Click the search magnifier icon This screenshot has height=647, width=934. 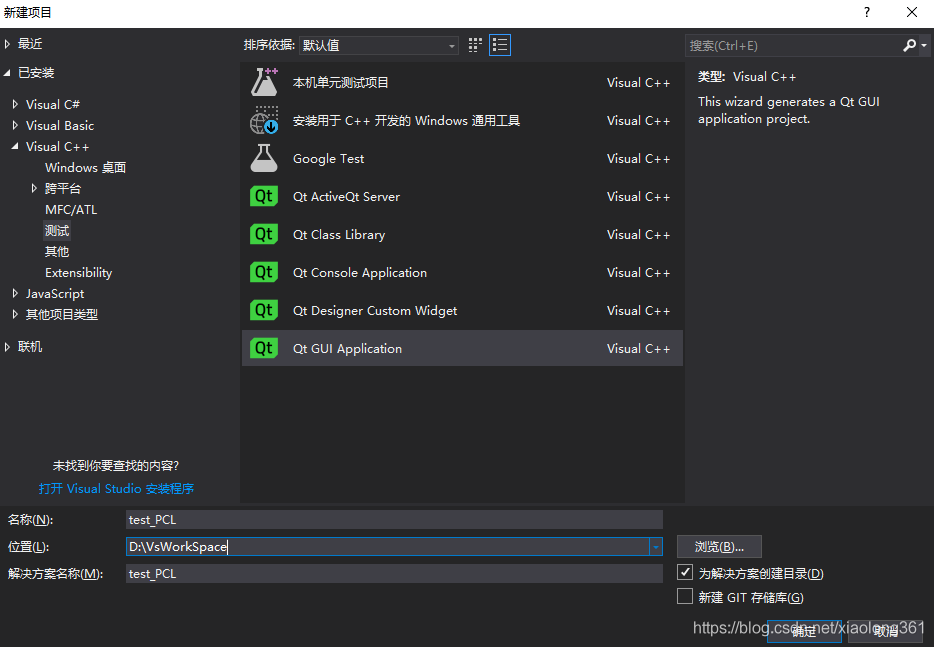click(x=910, y=45)
